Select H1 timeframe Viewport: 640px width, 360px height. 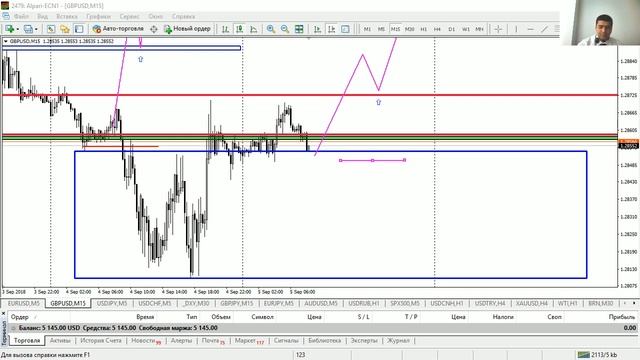coord(424,29)
